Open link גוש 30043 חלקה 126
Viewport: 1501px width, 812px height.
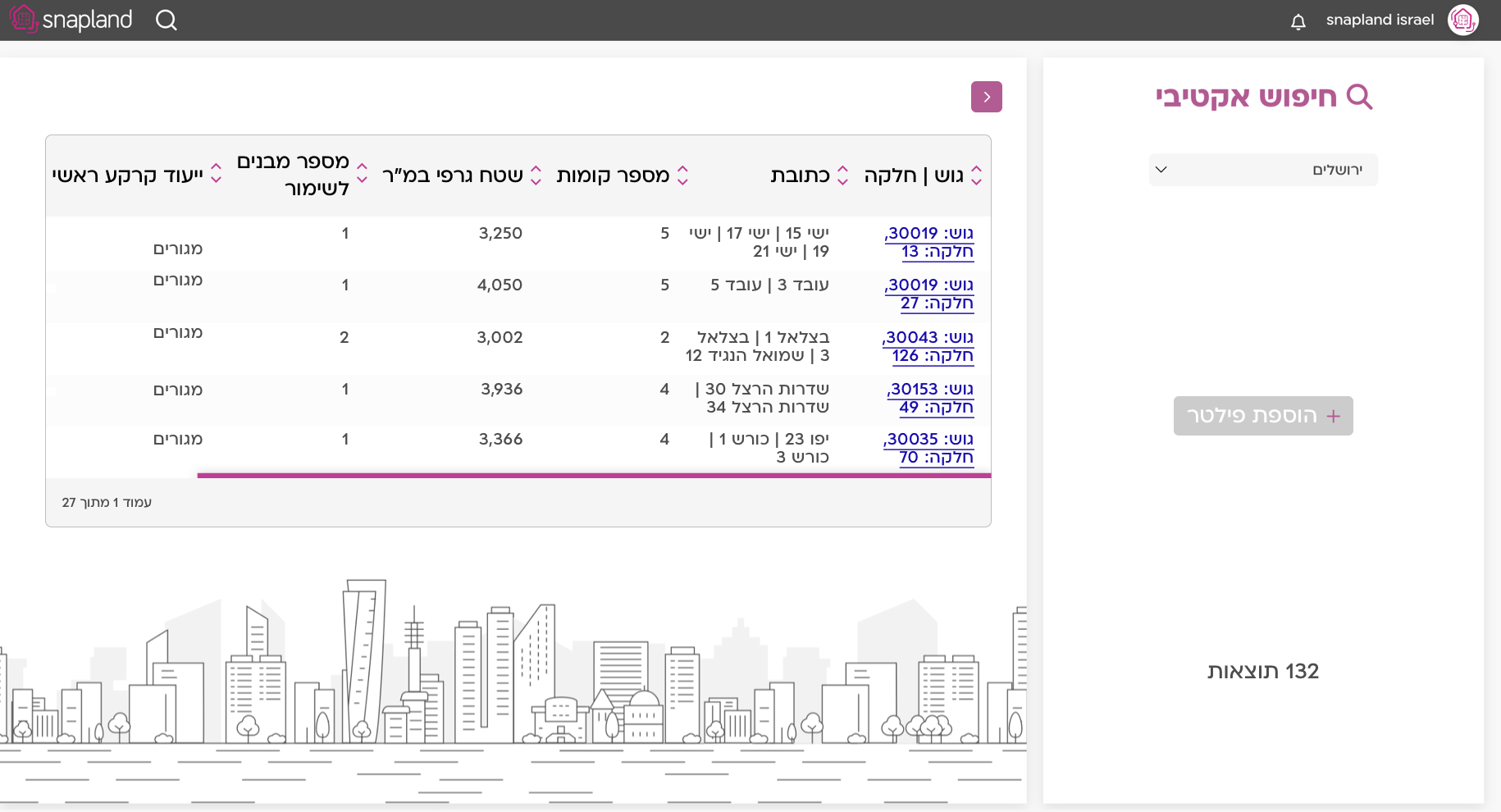point(928,346)
